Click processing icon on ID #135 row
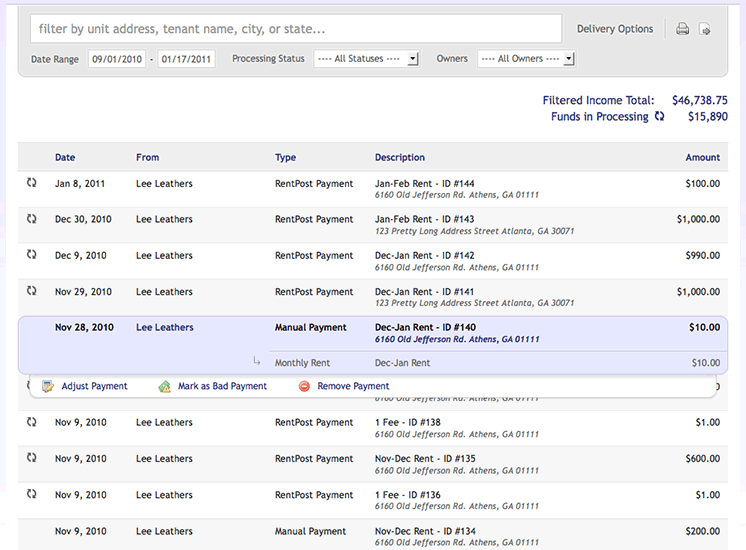The height and width of the screenshot is (550, 746). pos(31,458)
